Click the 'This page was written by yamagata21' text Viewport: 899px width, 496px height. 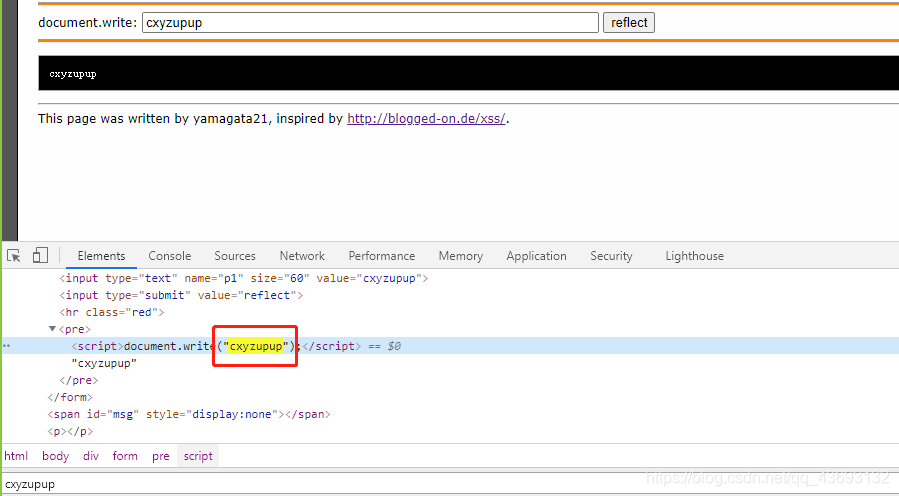(153, 119)
